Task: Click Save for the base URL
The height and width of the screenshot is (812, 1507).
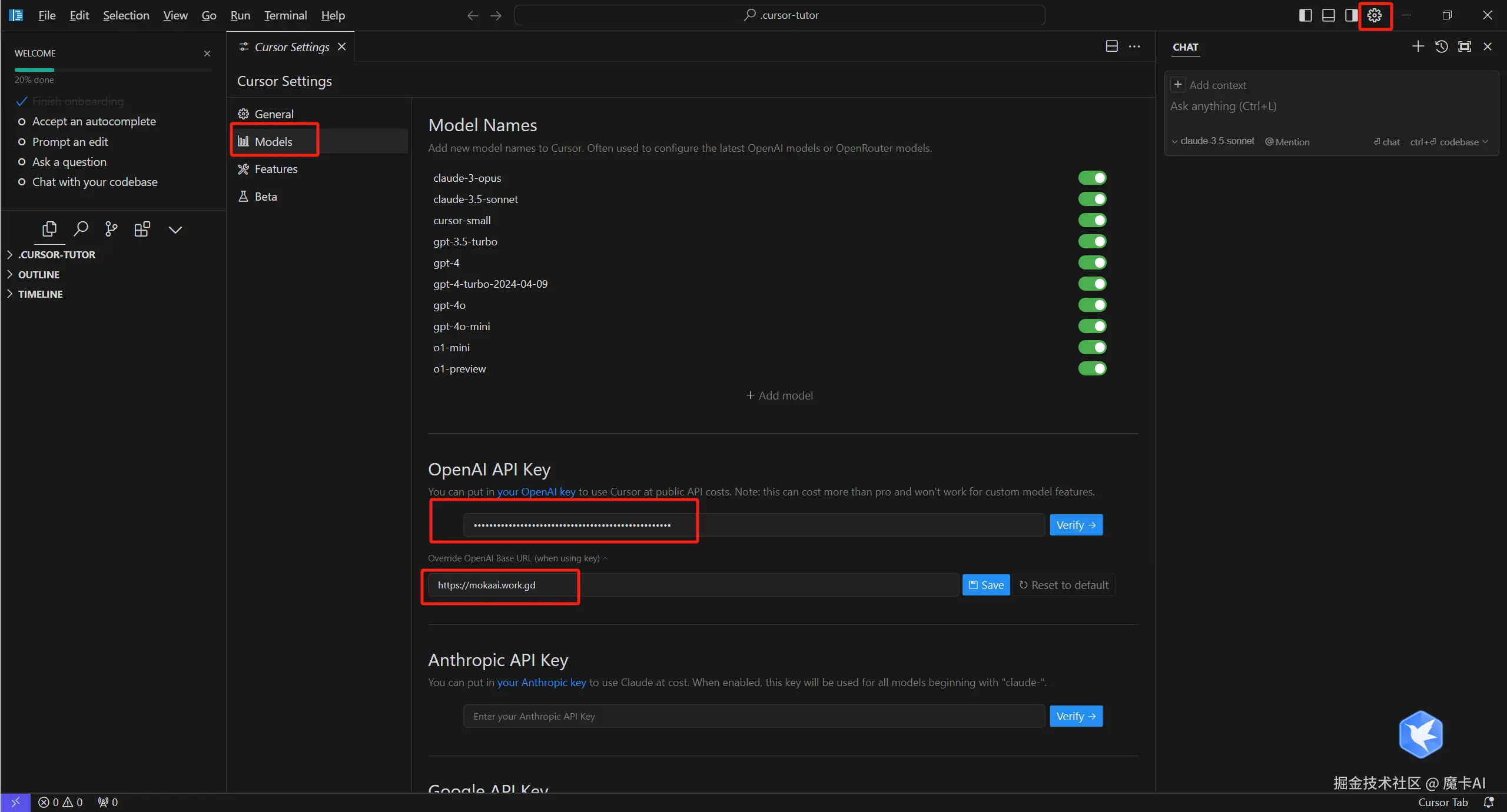Action: coord(986,585)
